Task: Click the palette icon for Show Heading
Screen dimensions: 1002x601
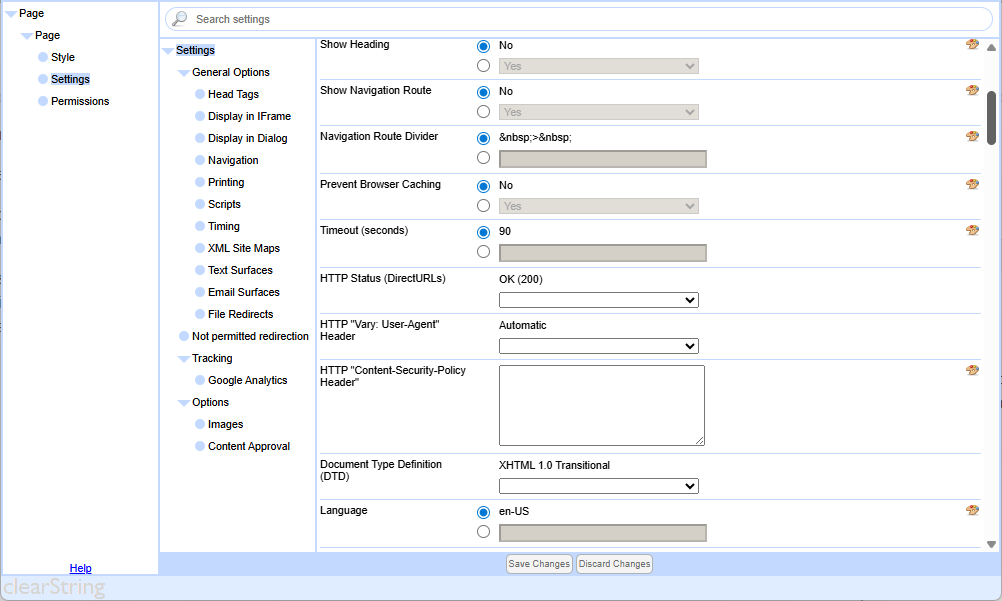Action: (972, 45)
